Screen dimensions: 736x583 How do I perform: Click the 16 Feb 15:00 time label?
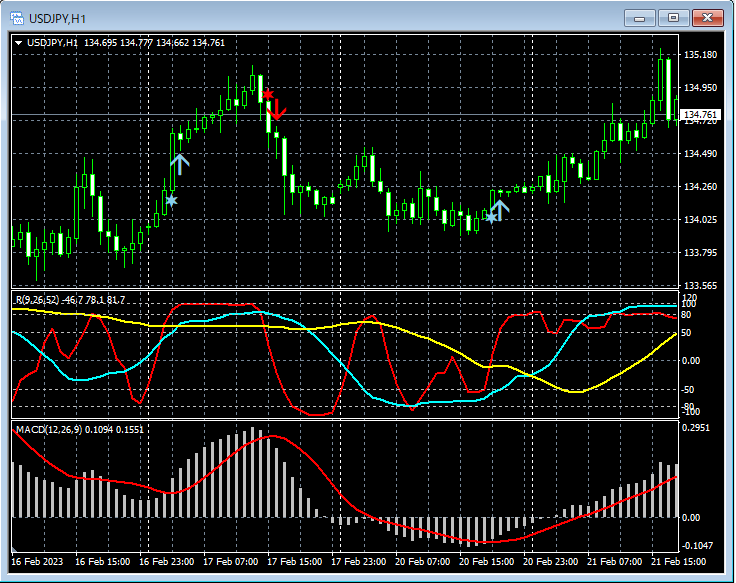click(x=102, y=561)
